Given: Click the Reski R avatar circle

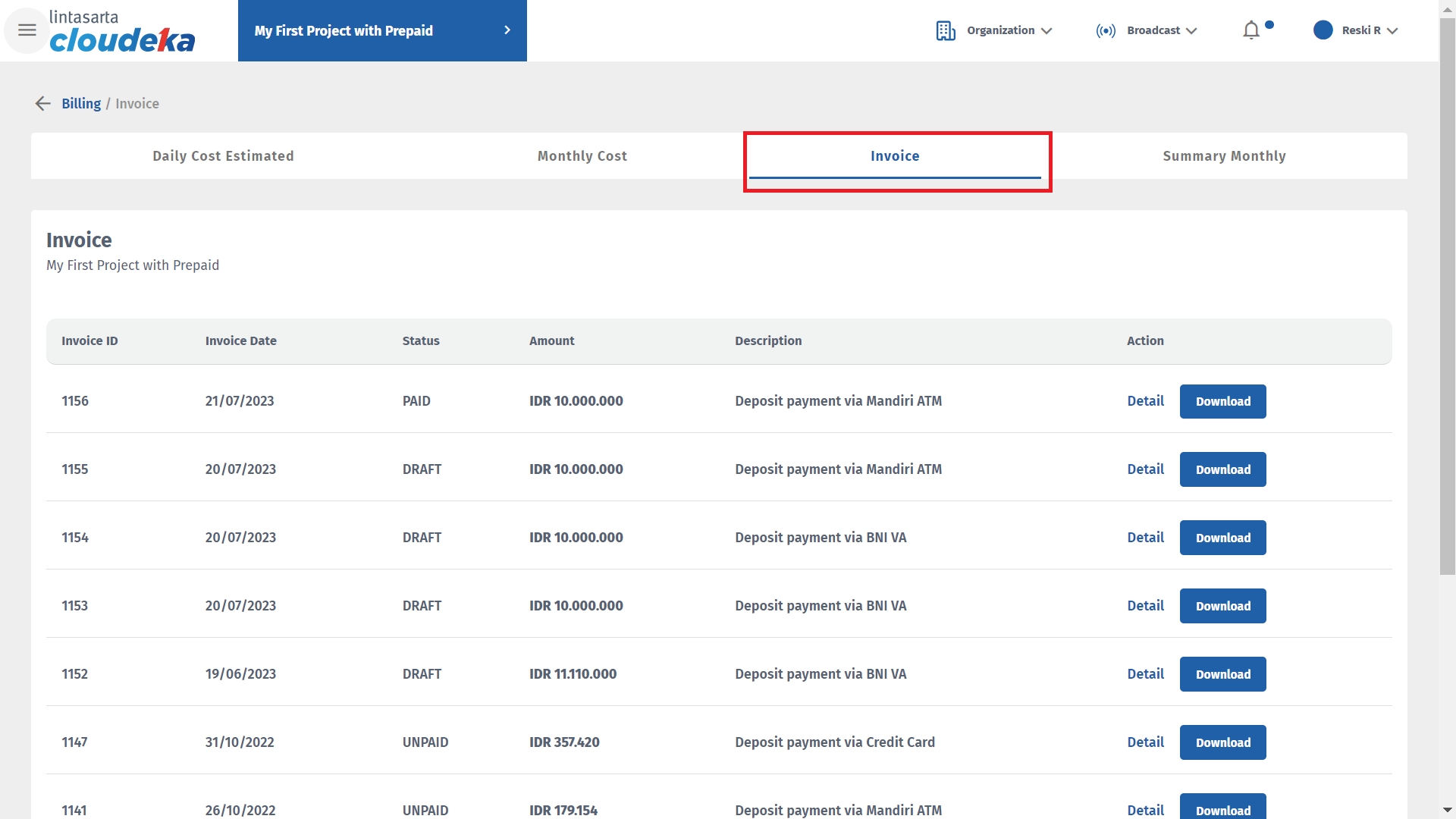Looking at the screenshot, I should [1323, 30].
